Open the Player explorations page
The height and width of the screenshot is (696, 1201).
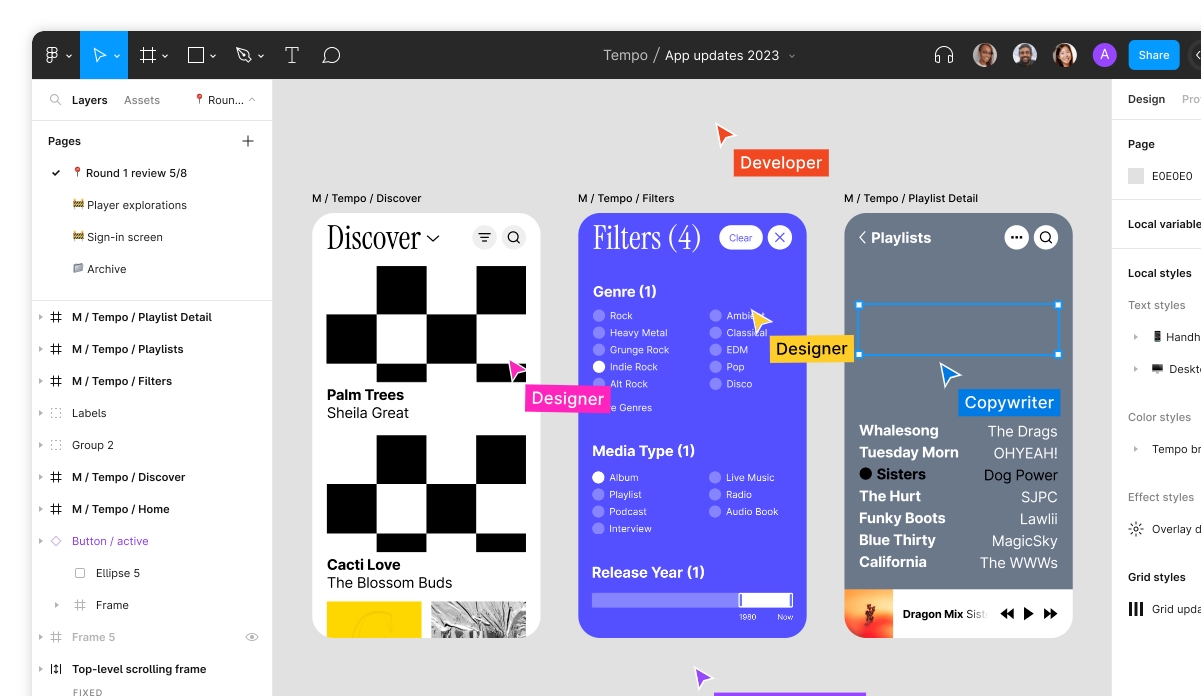pyautogui.click(x=136, y=205)
